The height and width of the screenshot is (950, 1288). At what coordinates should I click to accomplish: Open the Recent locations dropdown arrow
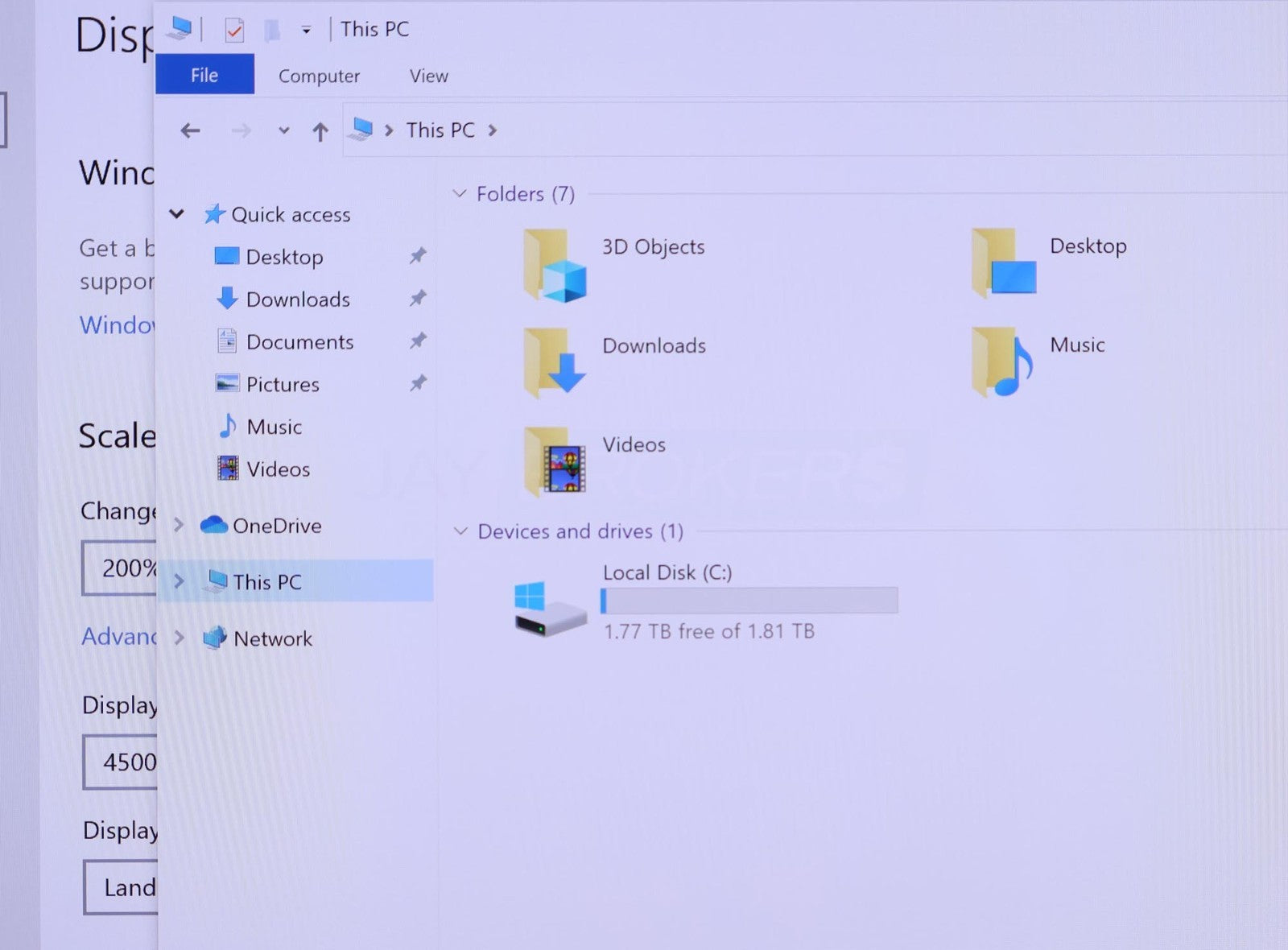(283, 130)
